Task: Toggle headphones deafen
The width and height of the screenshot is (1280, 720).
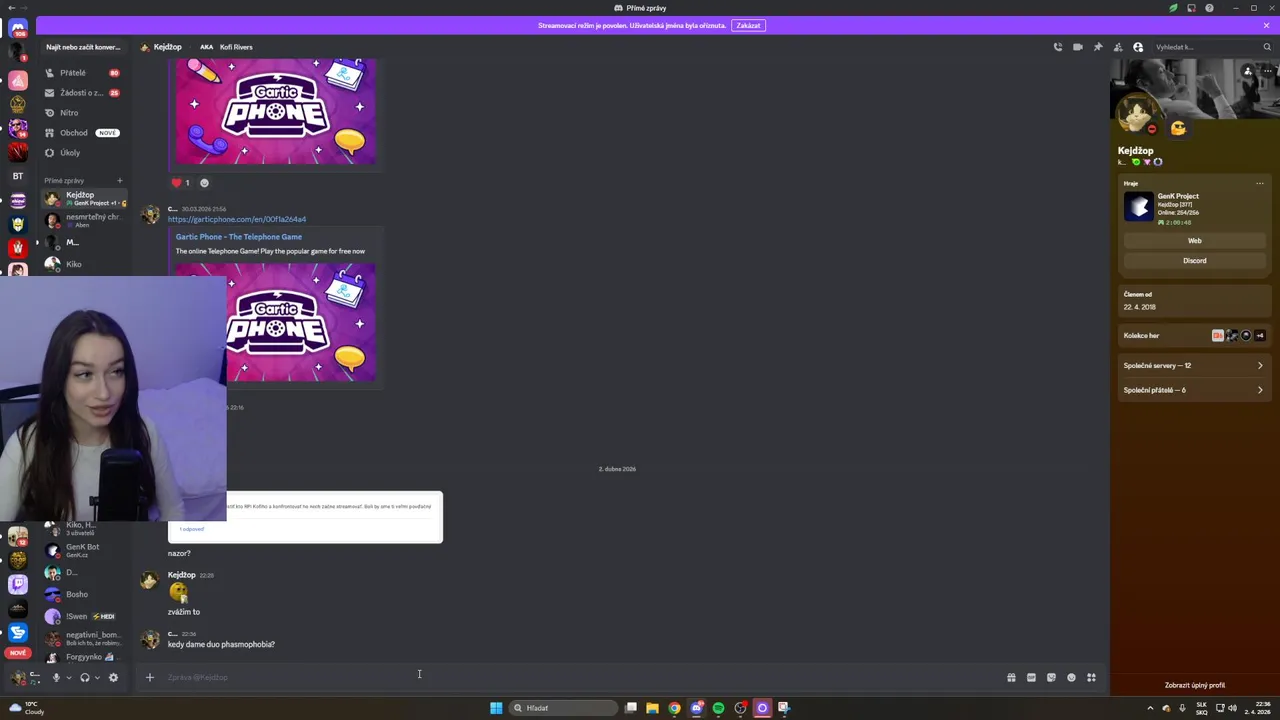Action: 85,677
